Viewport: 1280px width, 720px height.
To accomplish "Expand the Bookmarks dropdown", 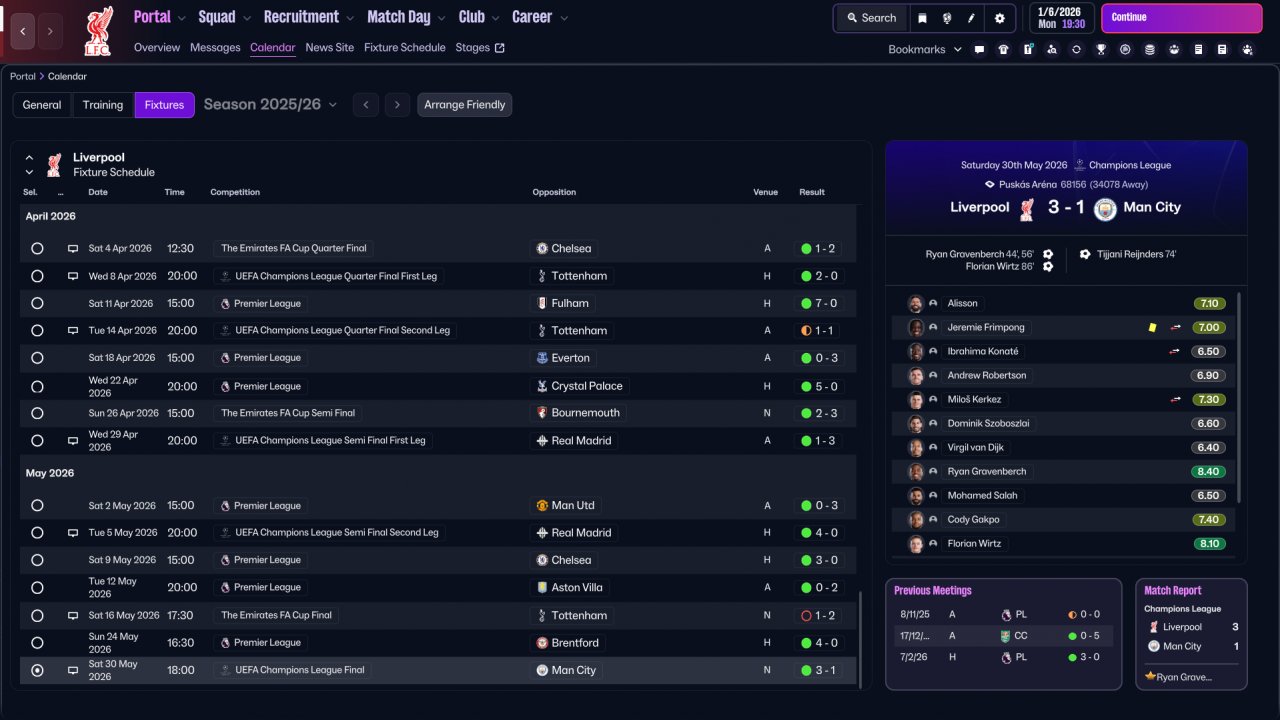I will (x=924, y=49).
